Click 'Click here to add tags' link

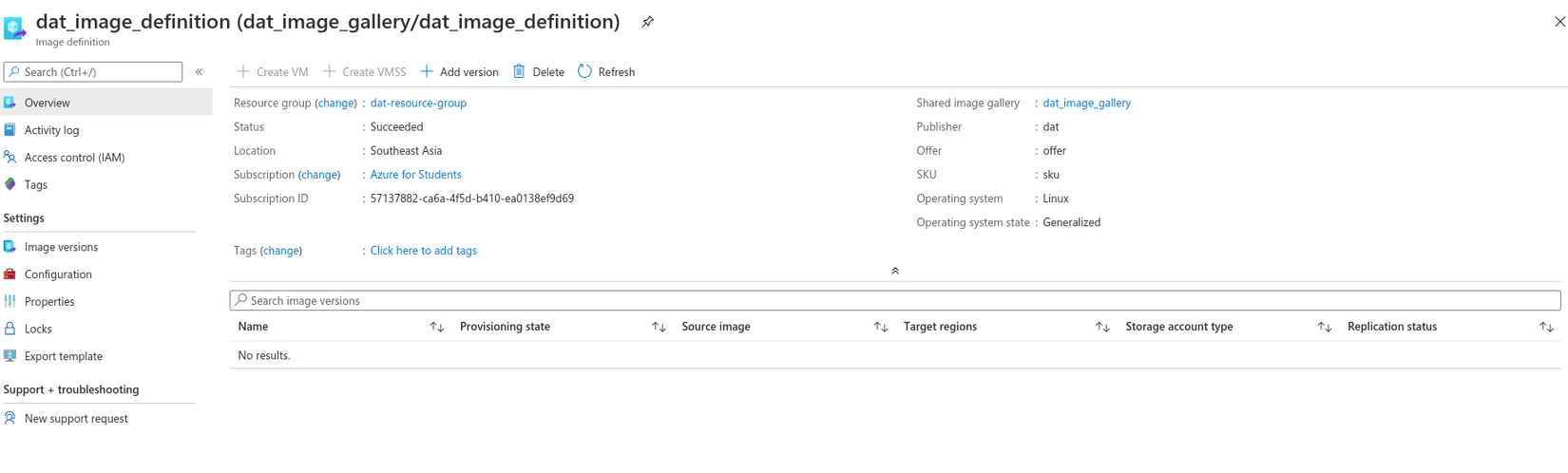click(x=423, y=251)
